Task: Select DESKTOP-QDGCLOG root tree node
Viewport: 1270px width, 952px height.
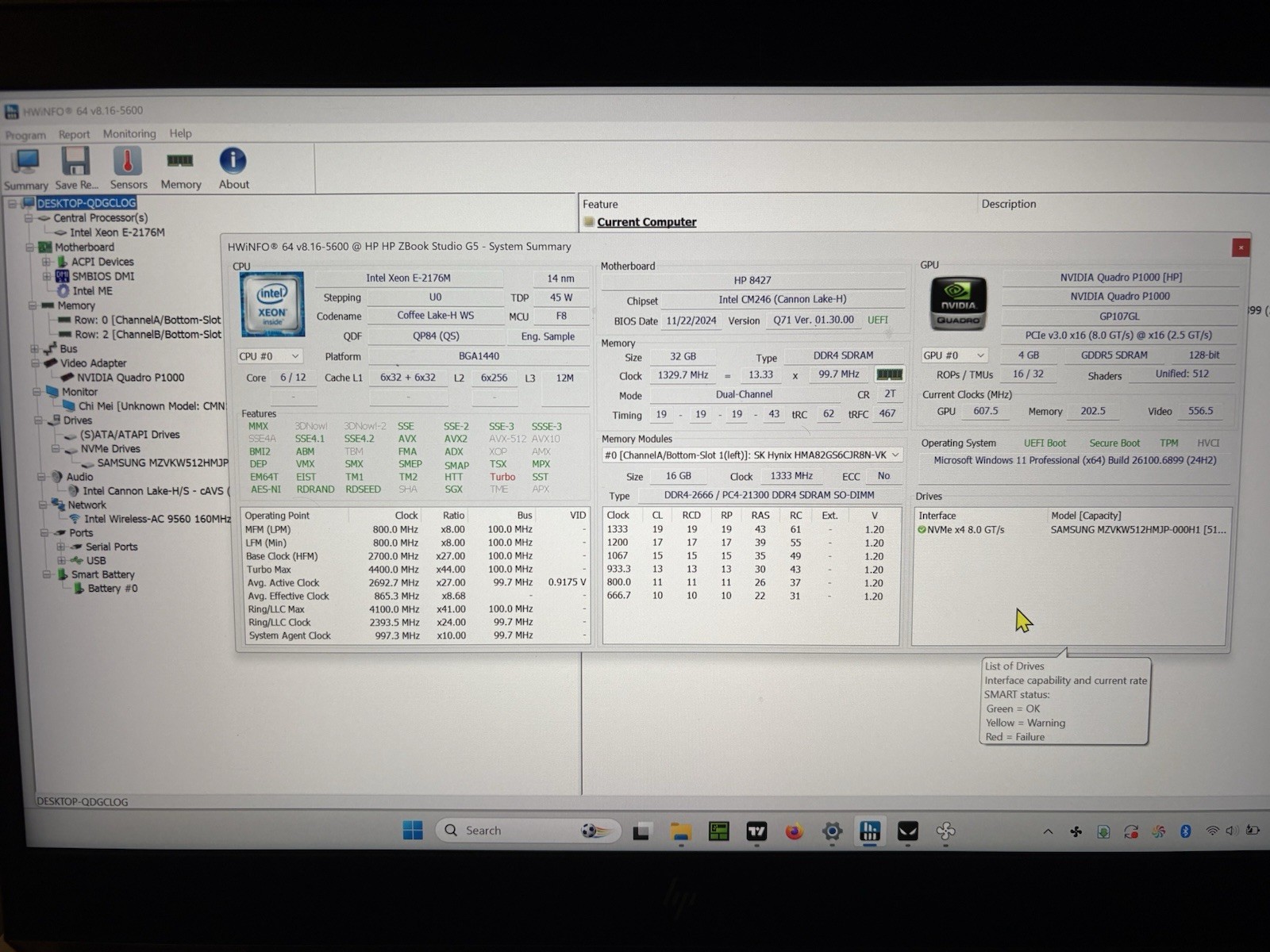Action: point(86,203)
